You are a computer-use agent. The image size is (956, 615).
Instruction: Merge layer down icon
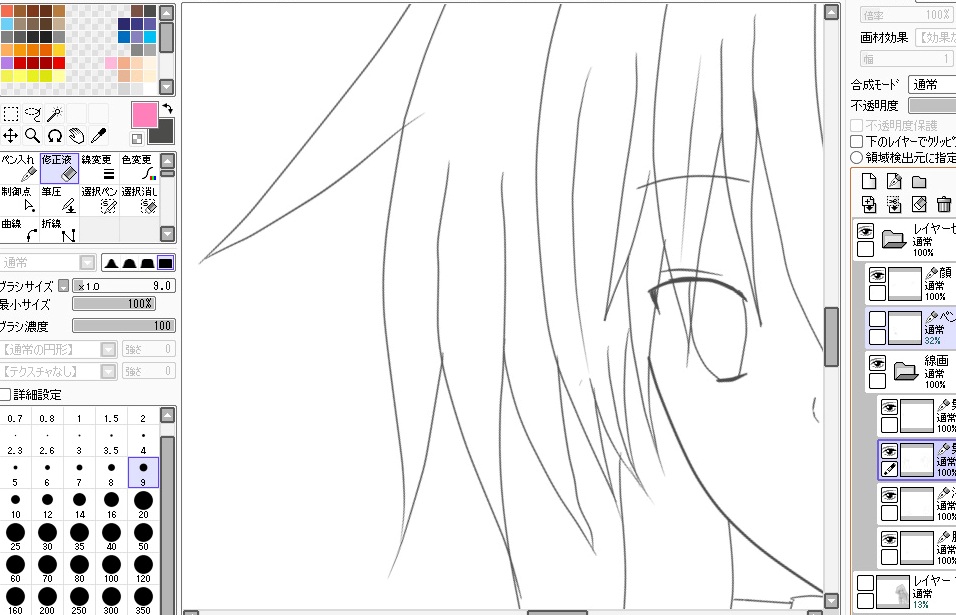pyautogui.click(x=894, y=204)
